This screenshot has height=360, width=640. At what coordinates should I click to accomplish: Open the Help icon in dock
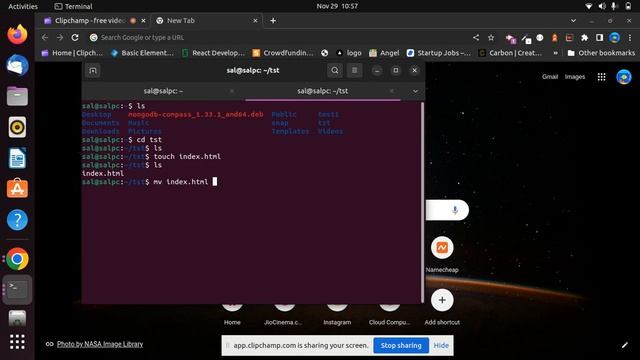17,220
